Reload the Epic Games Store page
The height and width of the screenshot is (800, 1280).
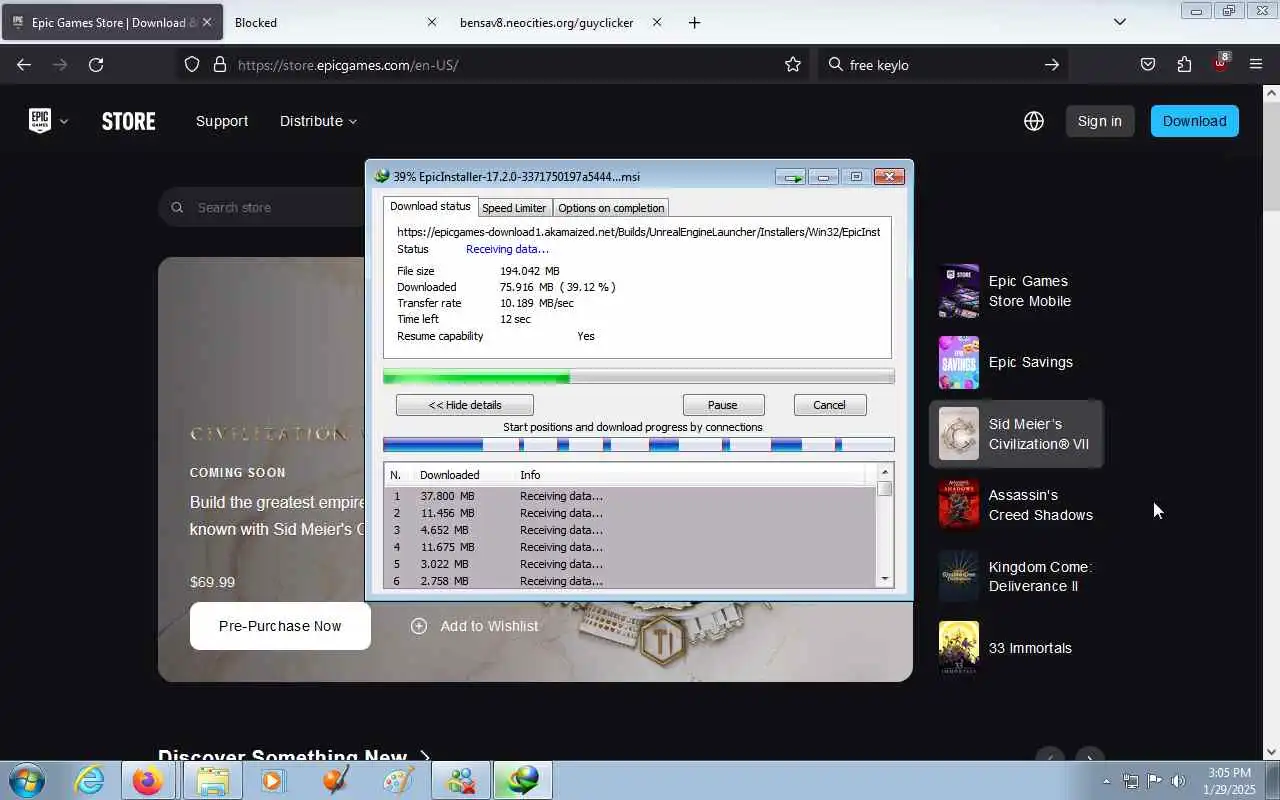pos(96,64)
